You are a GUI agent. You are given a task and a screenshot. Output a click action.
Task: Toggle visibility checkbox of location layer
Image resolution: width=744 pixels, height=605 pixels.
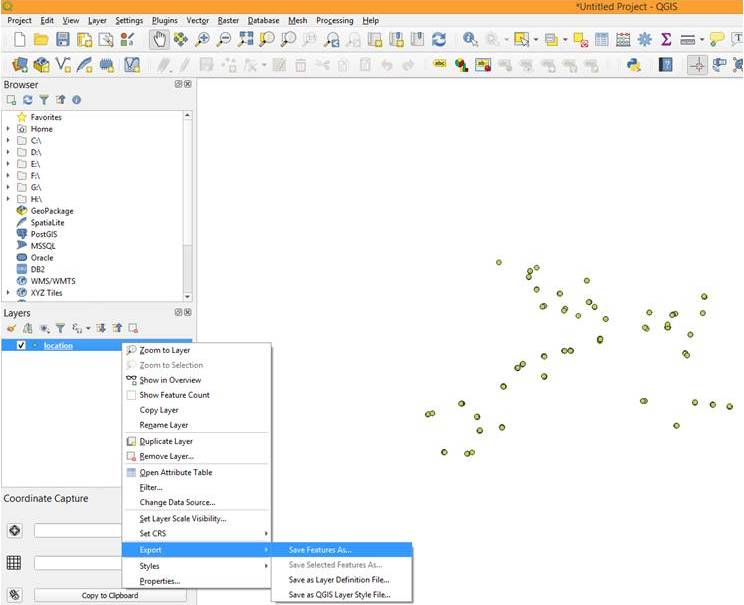21,345
